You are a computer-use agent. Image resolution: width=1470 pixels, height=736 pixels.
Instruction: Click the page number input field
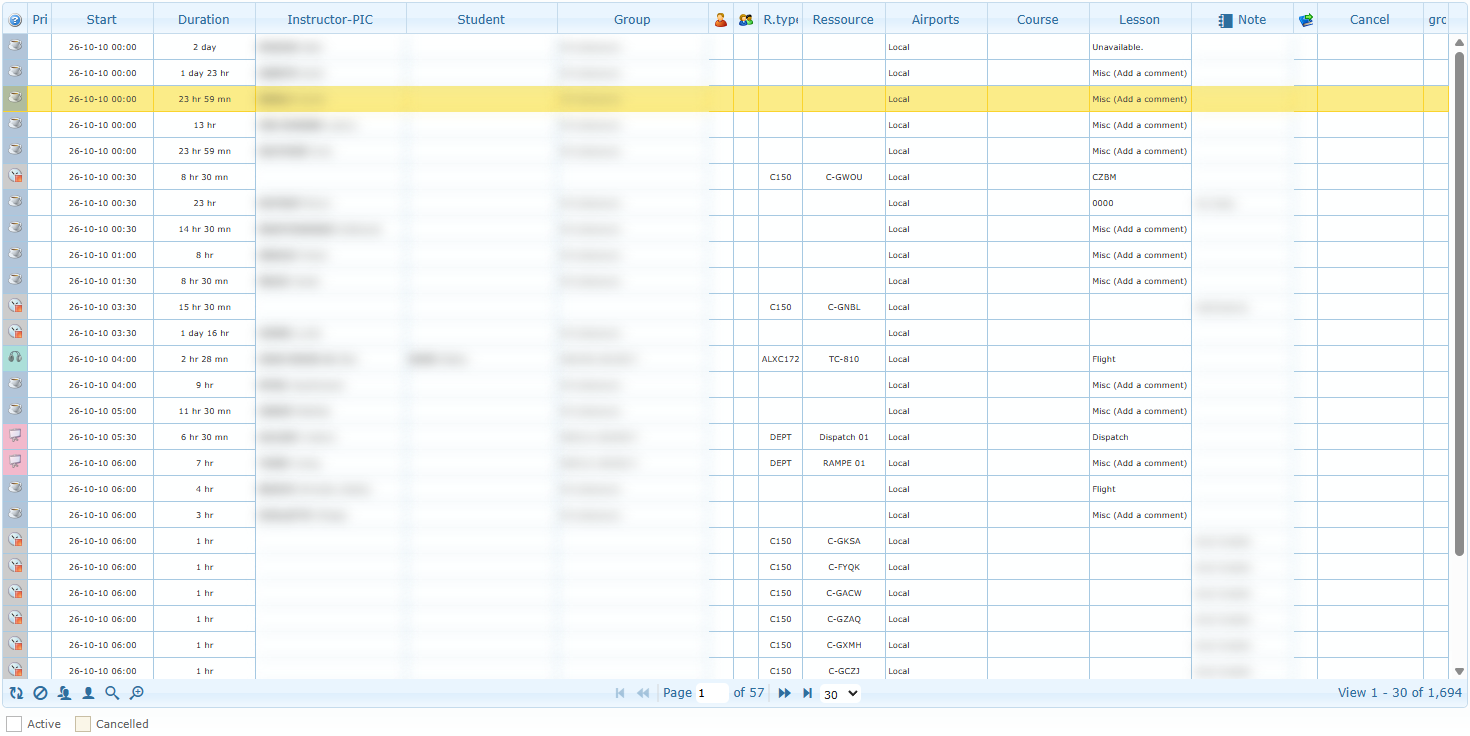click(712, 693)
